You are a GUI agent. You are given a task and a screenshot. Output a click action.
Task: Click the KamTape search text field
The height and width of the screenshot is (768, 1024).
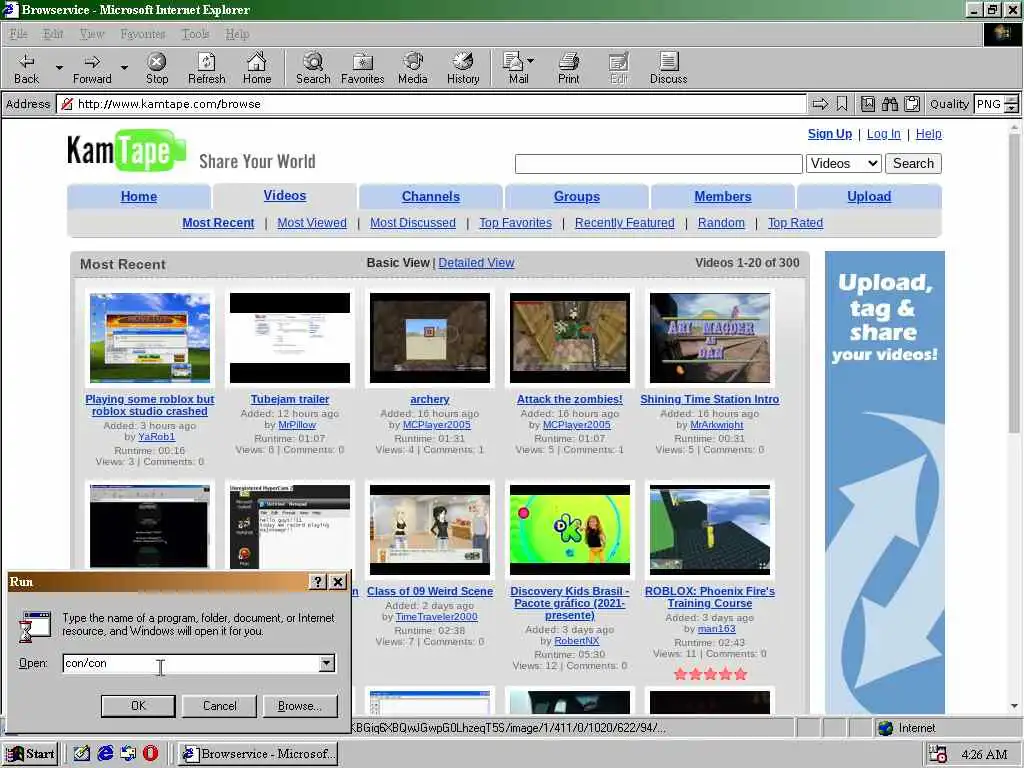click(658, 164)
